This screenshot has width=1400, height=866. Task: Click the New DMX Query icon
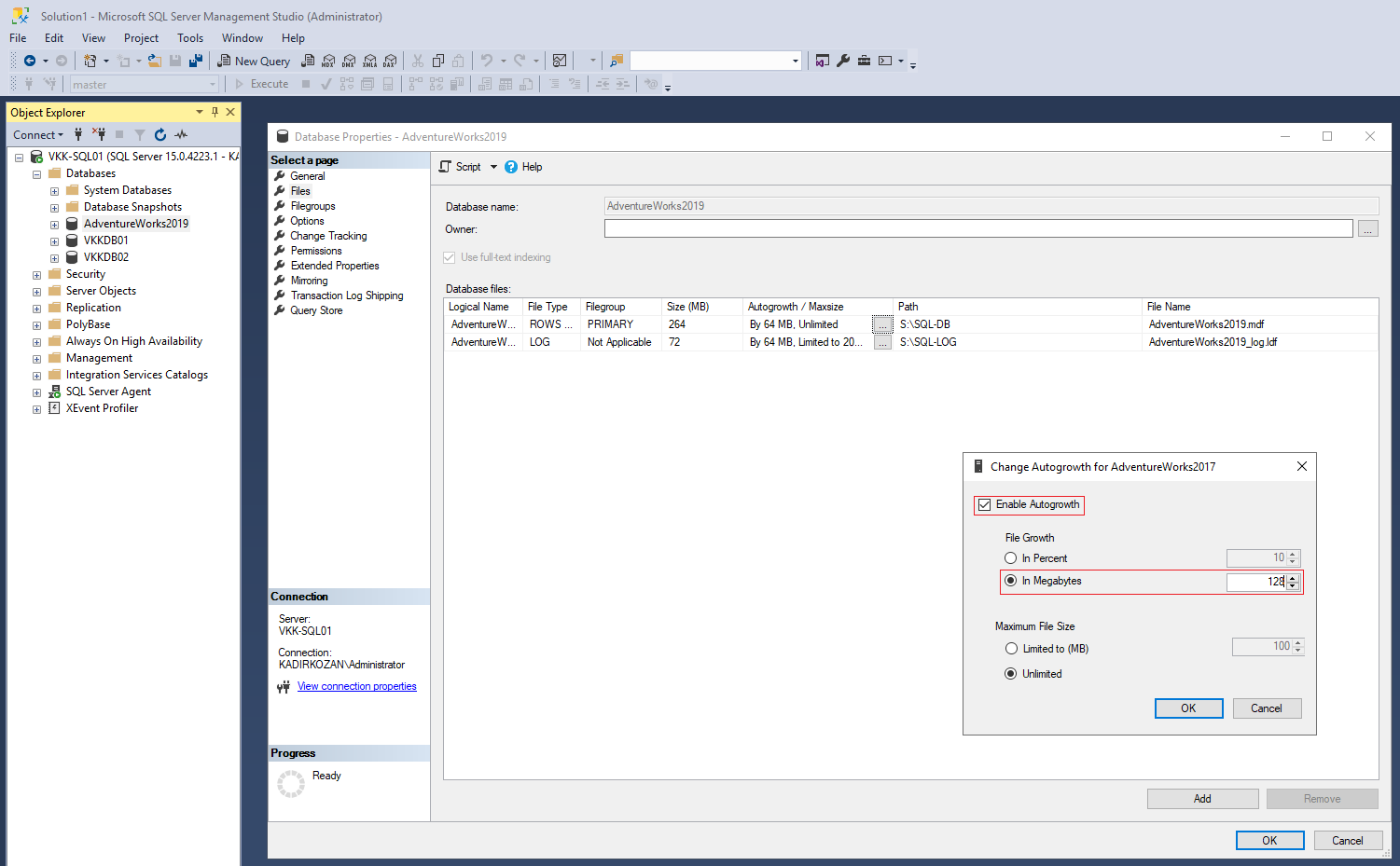(349, 60)
